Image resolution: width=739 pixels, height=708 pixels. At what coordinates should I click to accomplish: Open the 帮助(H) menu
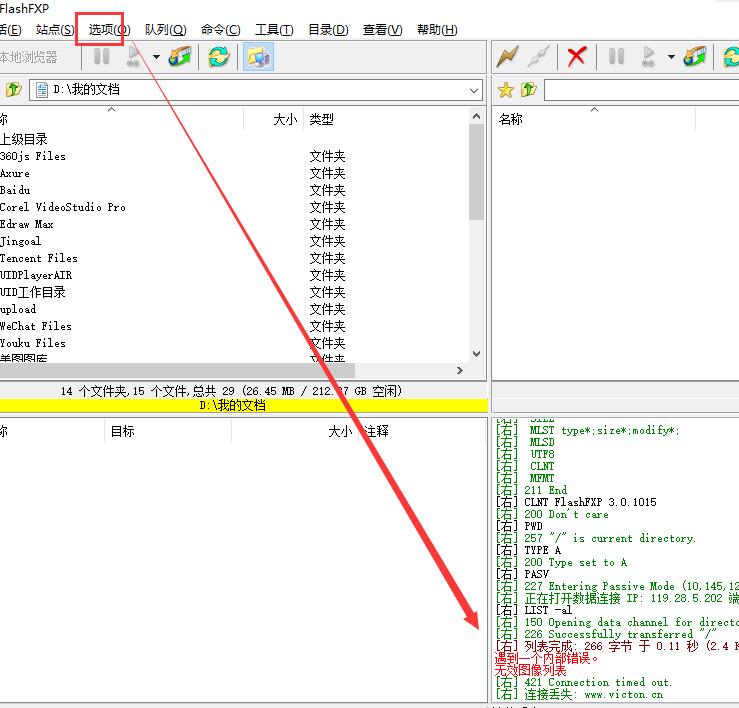[437, 30]
